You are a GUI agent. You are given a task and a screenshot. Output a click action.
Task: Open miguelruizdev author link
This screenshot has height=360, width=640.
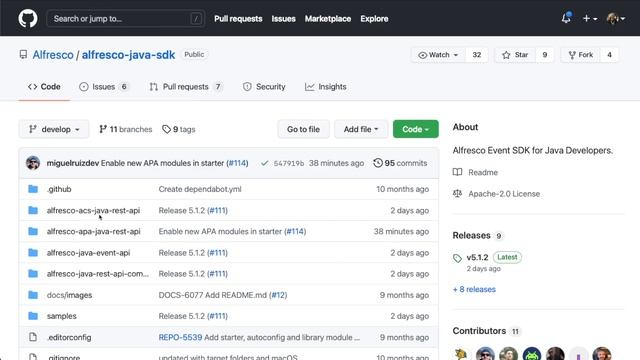tap(73, 163)
